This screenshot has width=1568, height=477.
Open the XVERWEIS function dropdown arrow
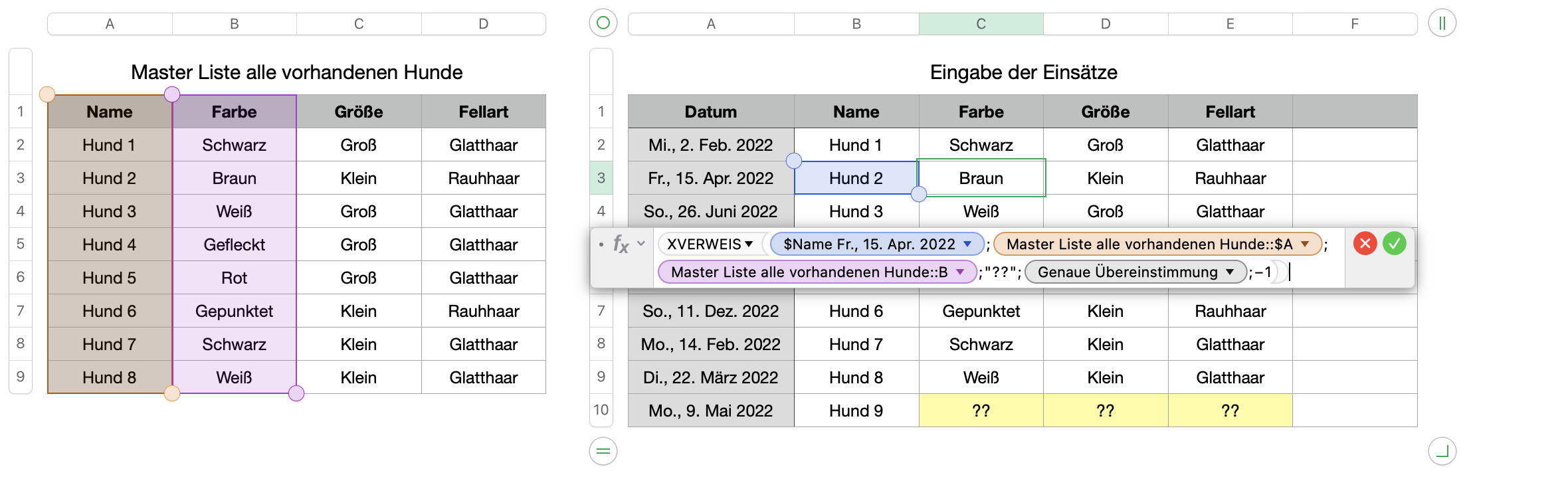pos(749,244)
